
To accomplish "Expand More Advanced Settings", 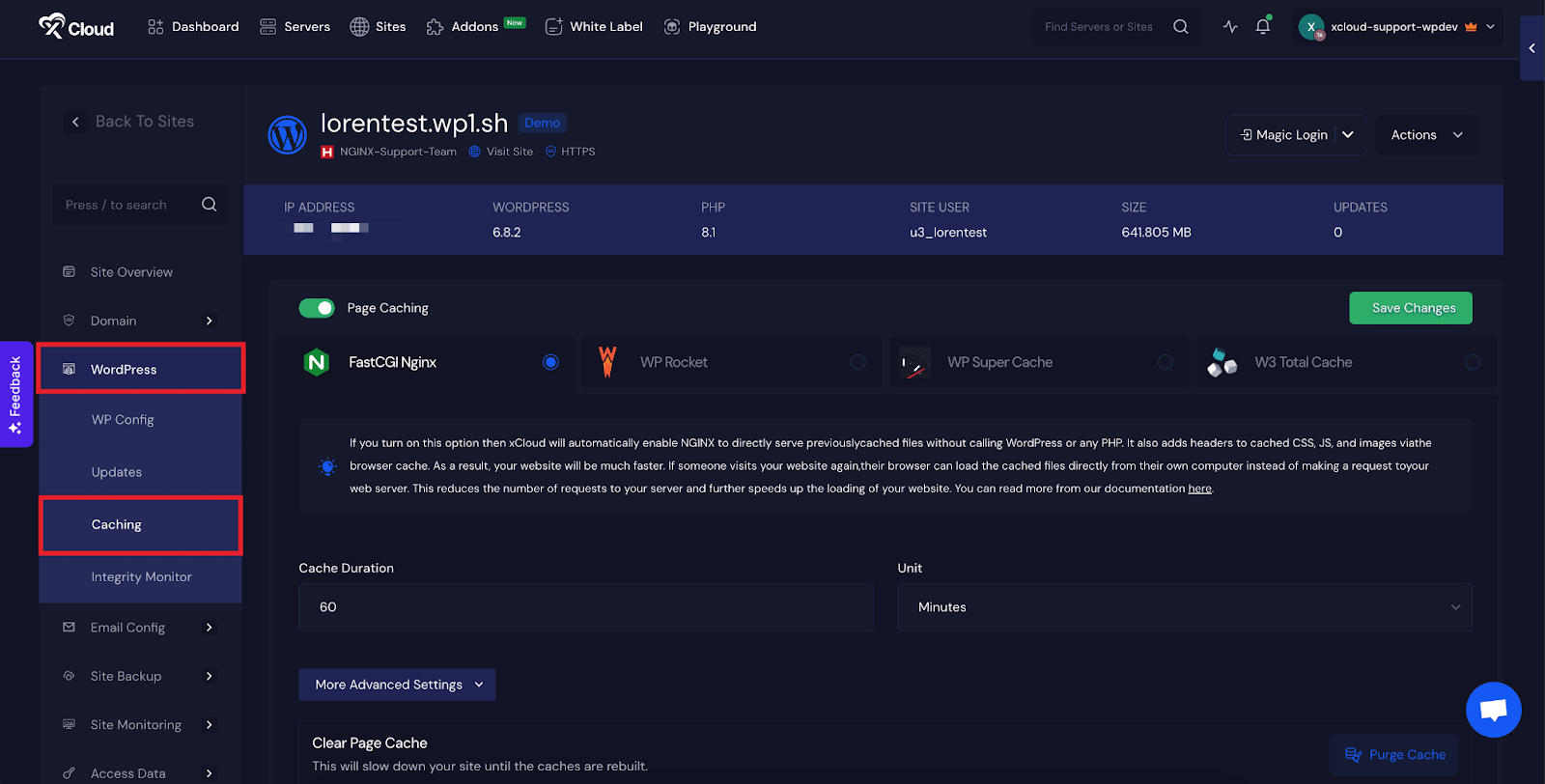I will coord(397,685).
